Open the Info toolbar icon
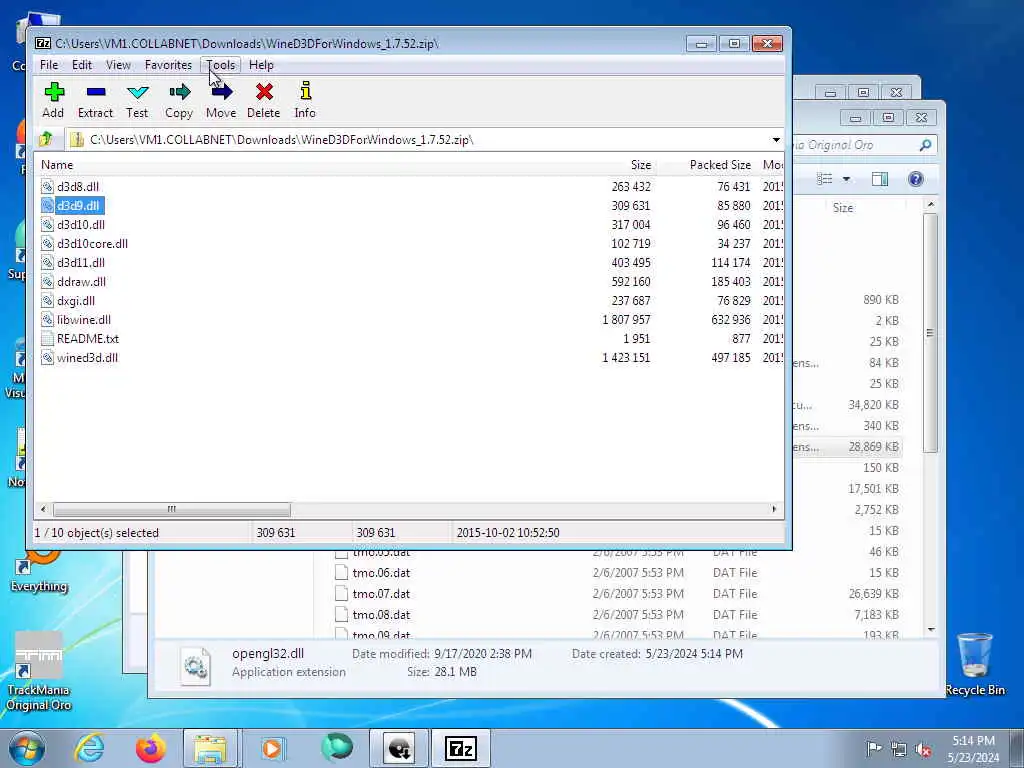 coord(305,100)
